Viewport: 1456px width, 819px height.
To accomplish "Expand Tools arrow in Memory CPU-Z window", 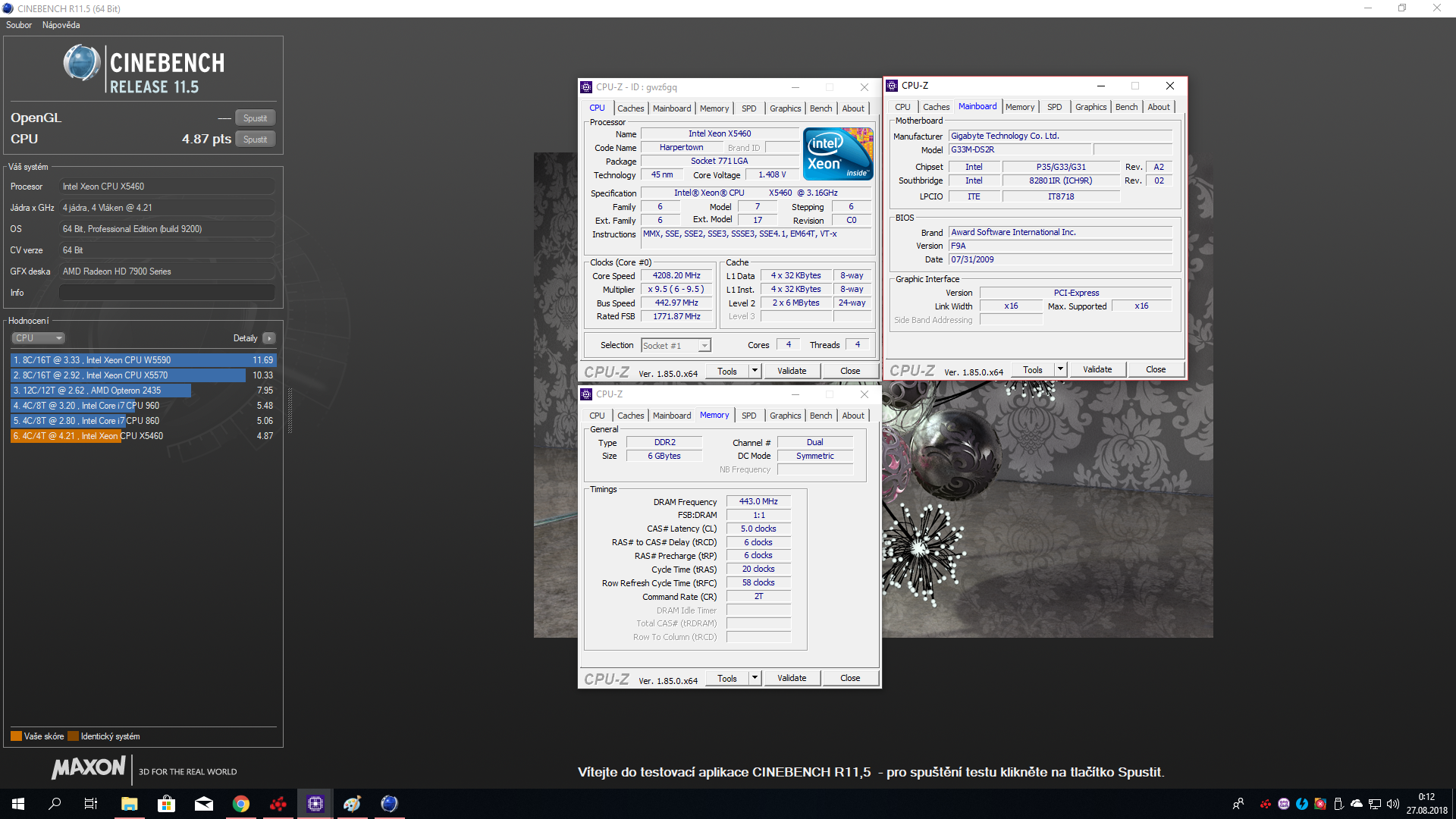I will tap(755, 678).
